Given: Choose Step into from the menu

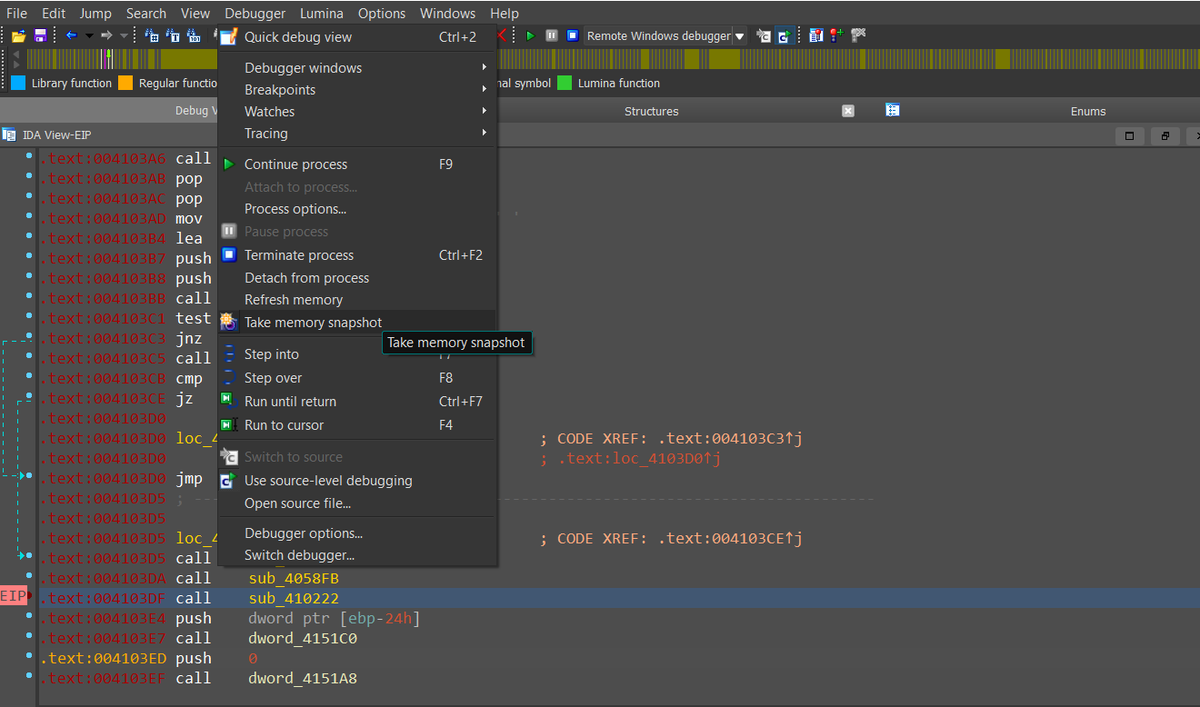Looking at the screenshot, I should 357,355.
